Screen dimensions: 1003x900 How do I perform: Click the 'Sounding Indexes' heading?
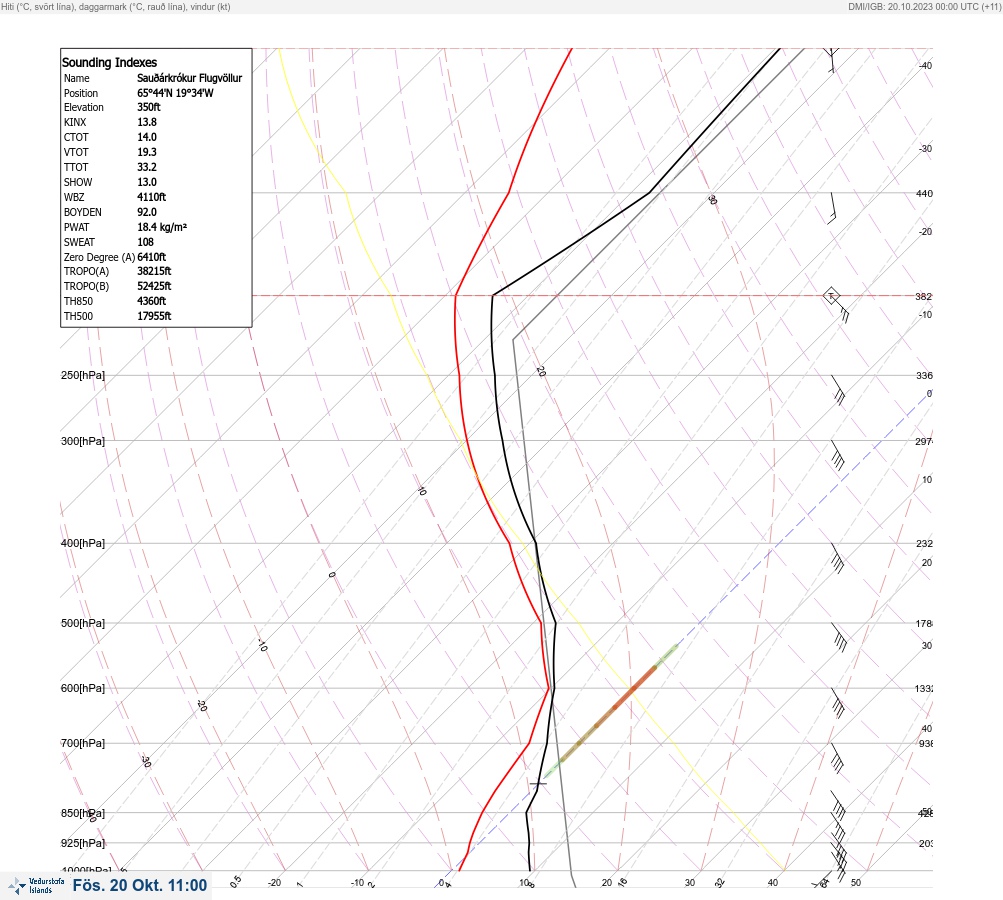click(109, 63)
